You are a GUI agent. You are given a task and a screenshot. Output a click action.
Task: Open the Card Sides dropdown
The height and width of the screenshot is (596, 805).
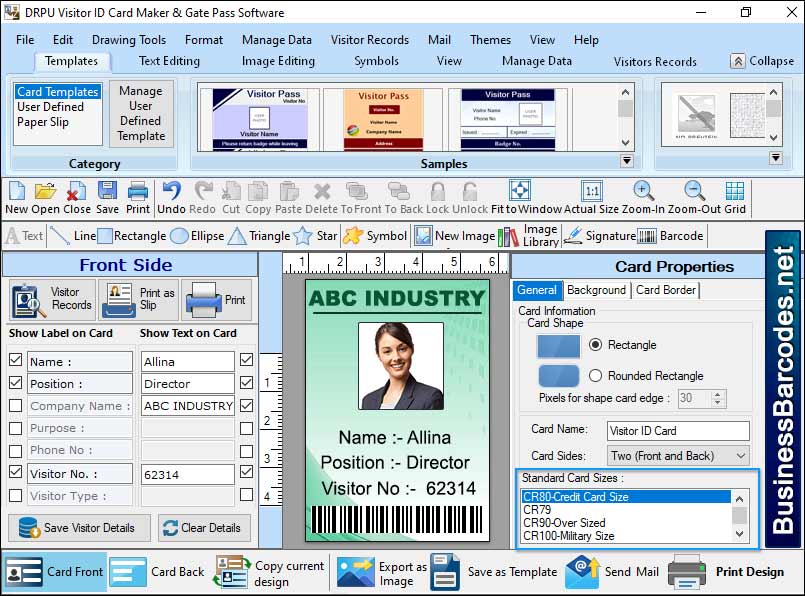click(739, 456)
